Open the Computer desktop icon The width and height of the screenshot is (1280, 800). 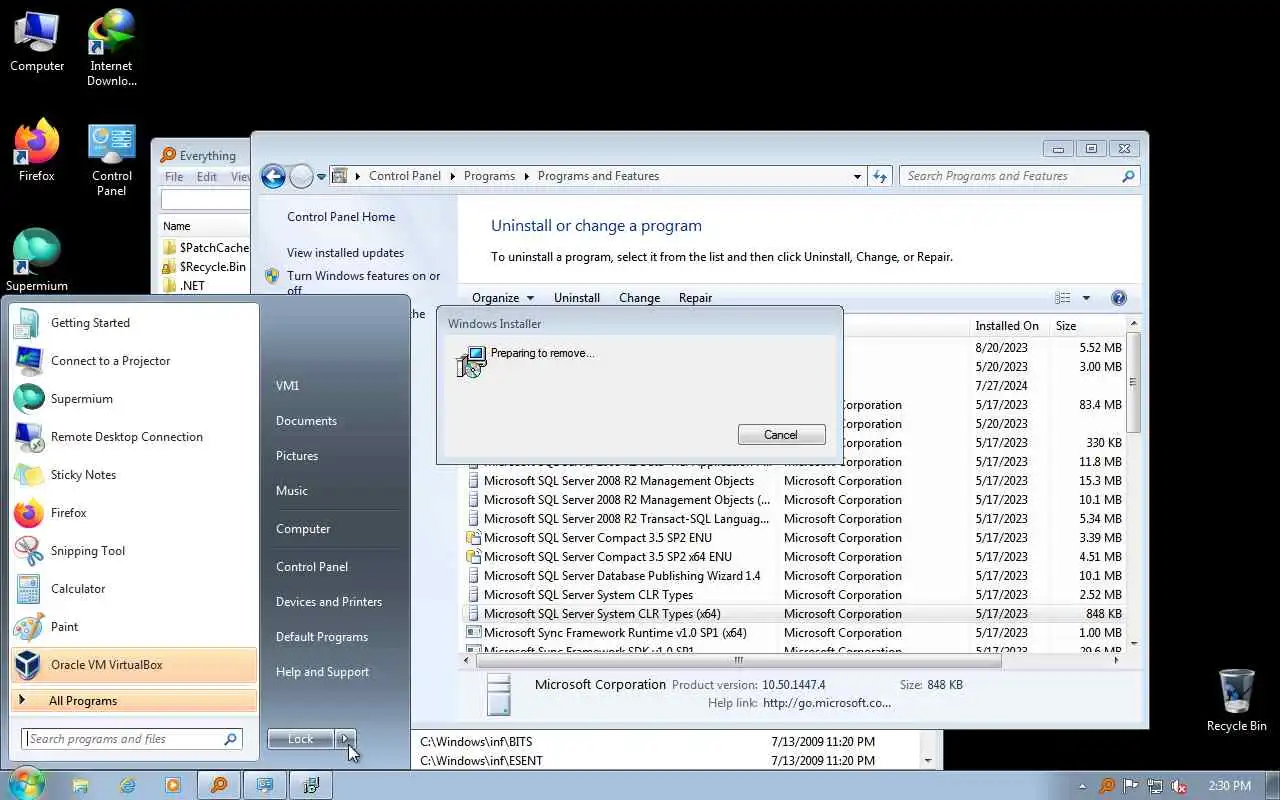tap(37, 42)
